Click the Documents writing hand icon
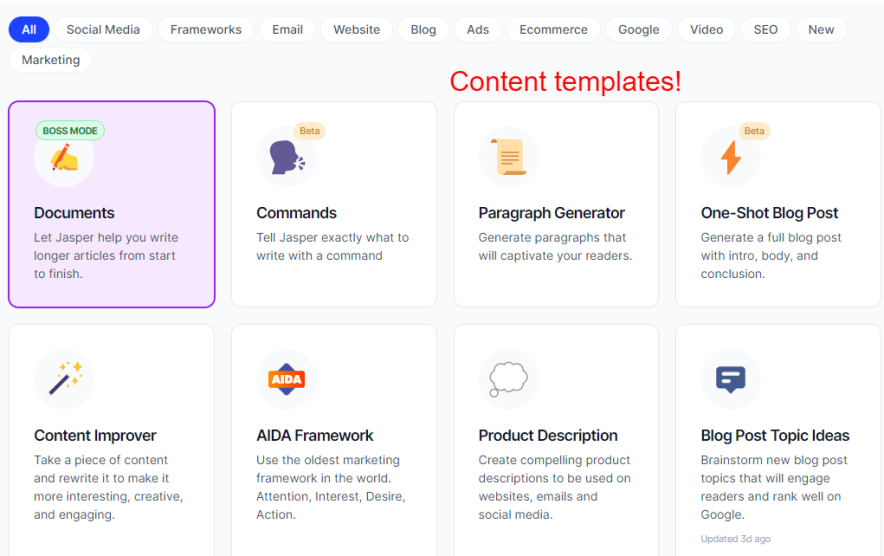 pos(64,158)
